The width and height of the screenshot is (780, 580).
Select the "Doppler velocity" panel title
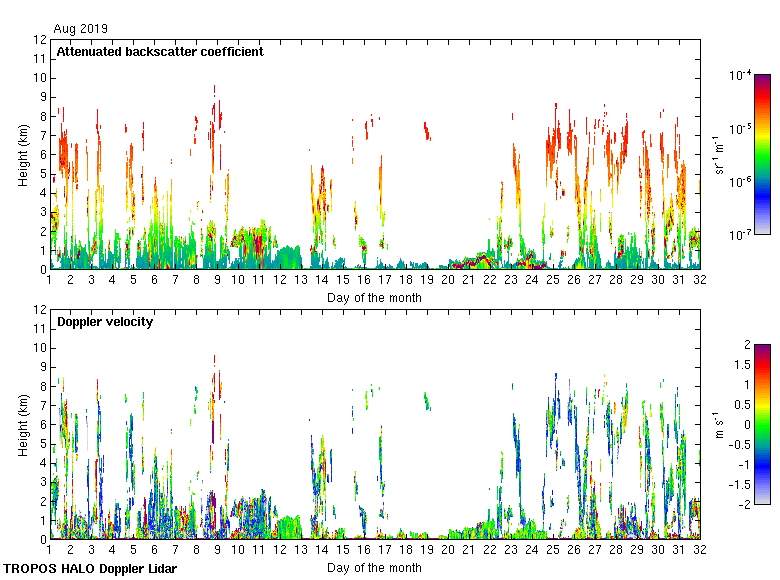point(104,322)
